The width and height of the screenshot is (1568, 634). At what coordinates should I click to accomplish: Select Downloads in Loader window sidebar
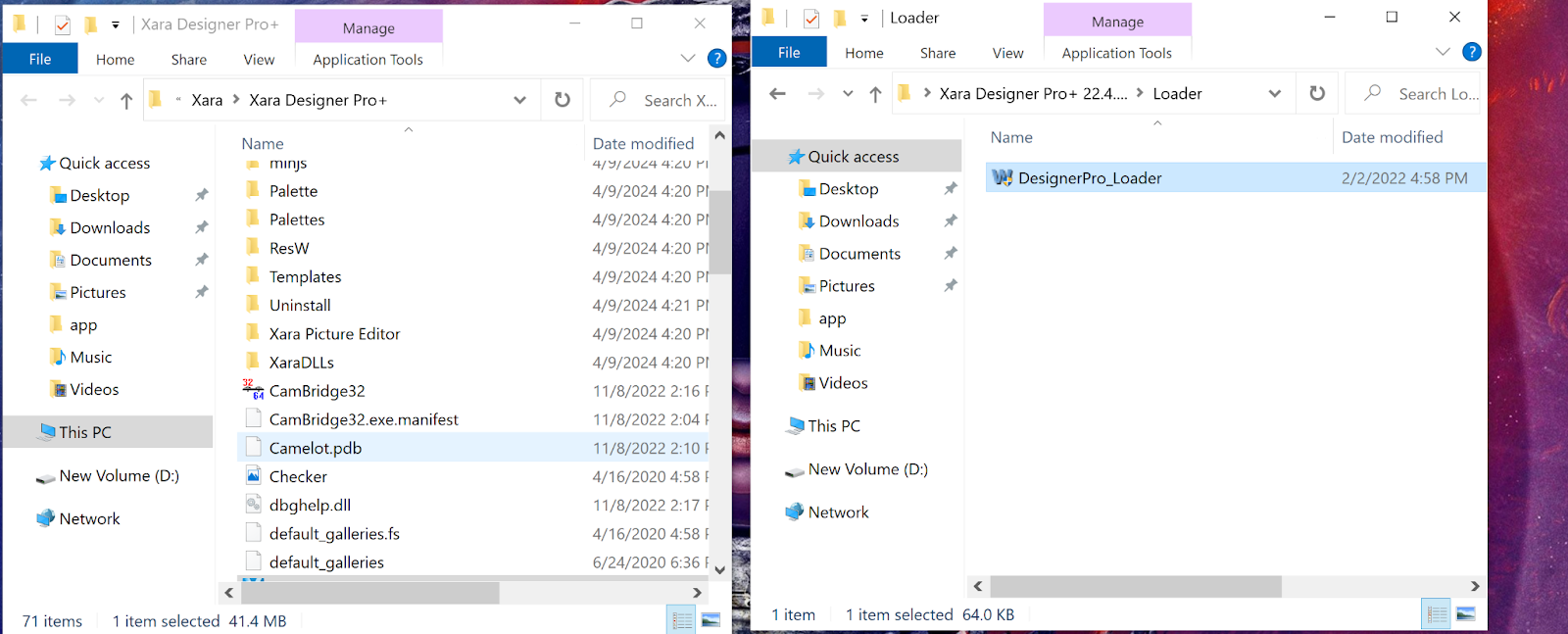(858, 221)
